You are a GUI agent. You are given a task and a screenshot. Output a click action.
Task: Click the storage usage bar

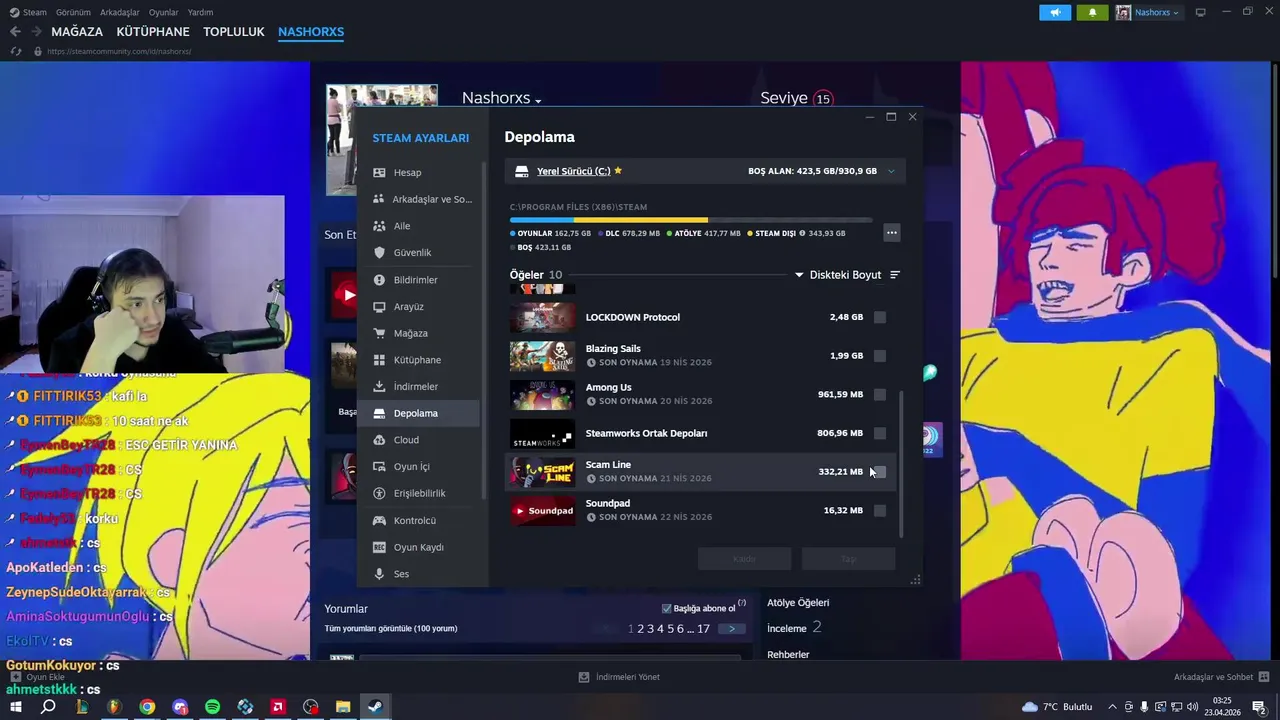coord(690,220)
